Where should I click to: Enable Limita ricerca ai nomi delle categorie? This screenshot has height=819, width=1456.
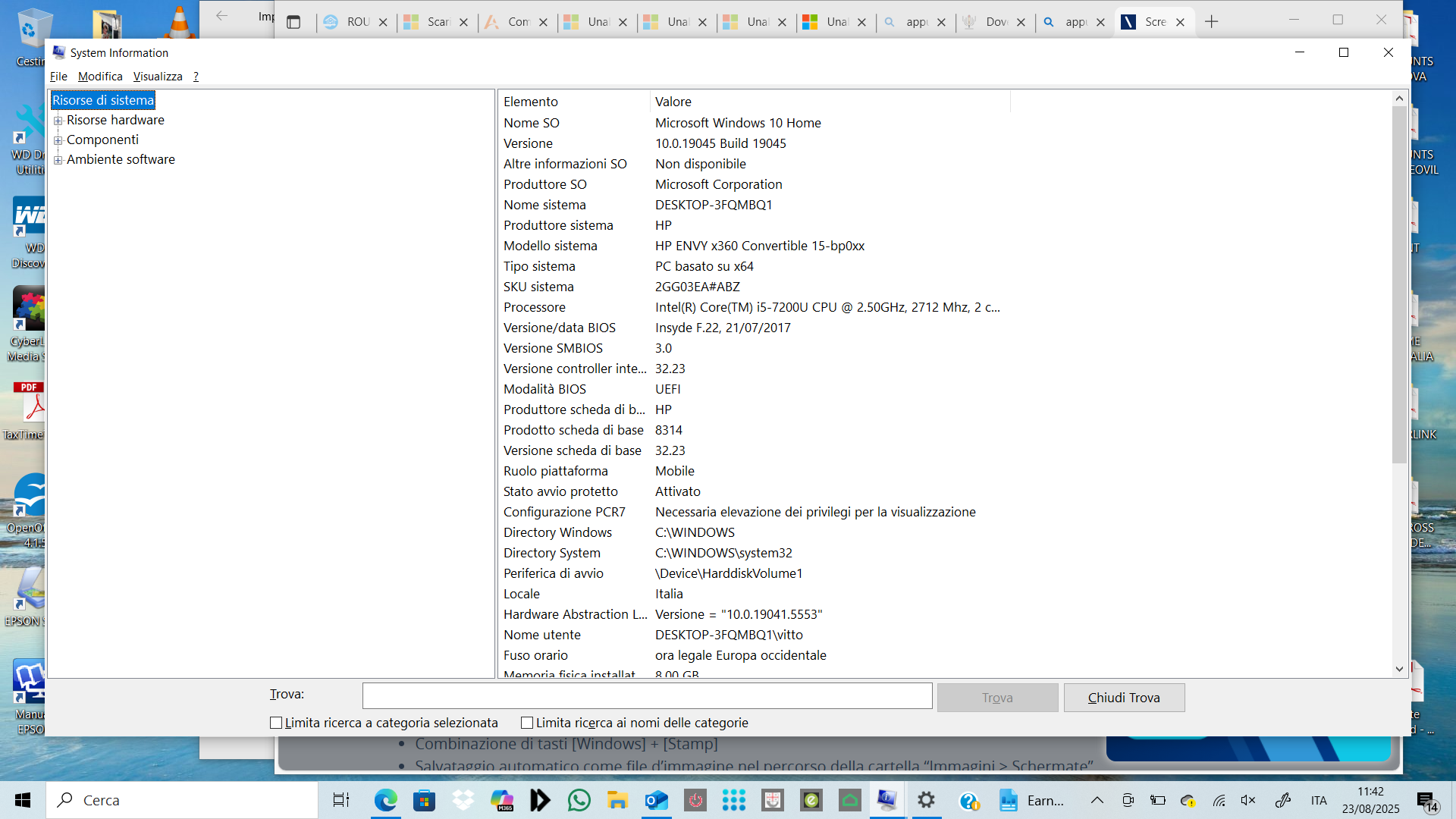pos(527,723)
